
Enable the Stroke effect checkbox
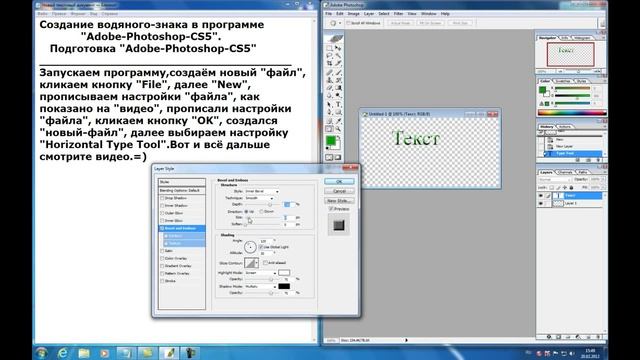tap(162, 281)
